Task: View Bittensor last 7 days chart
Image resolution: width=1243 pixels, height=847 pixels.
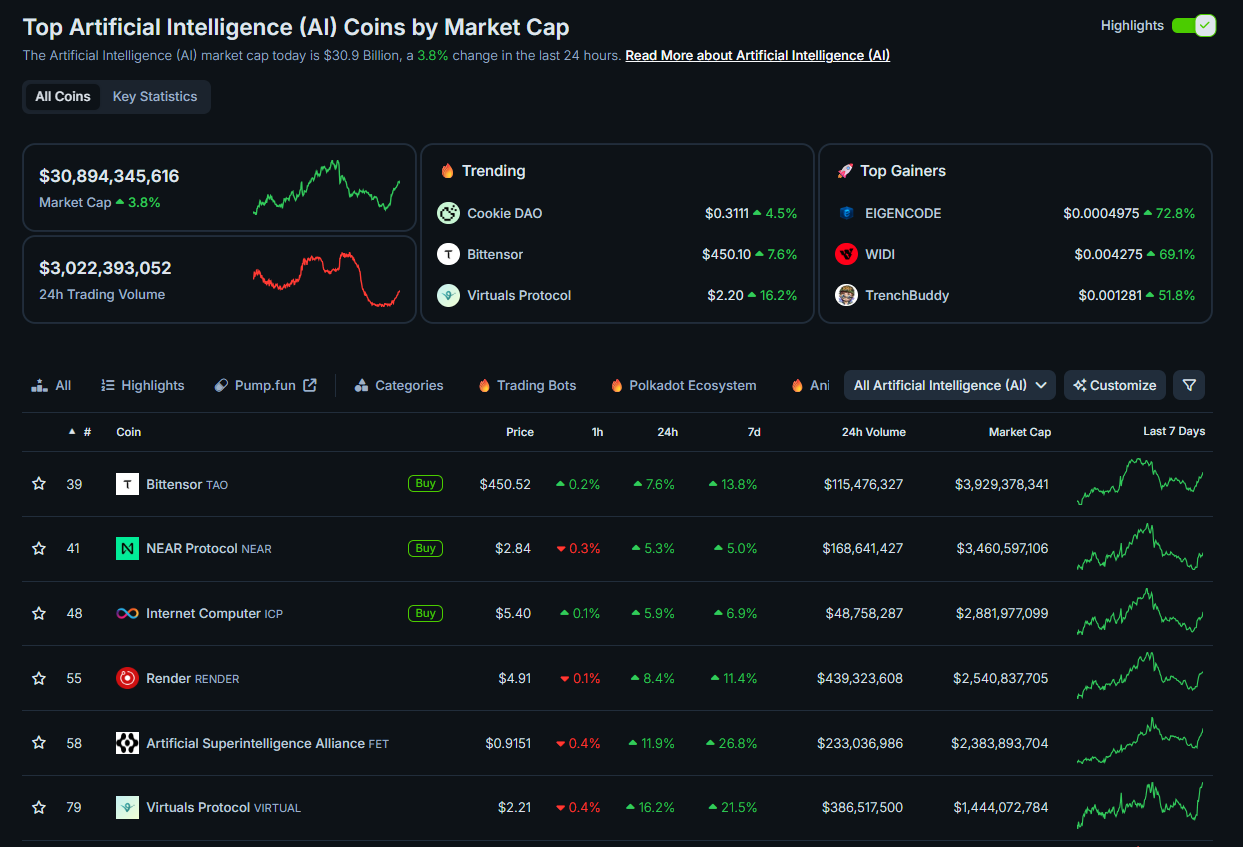Action: point(1140,482)
